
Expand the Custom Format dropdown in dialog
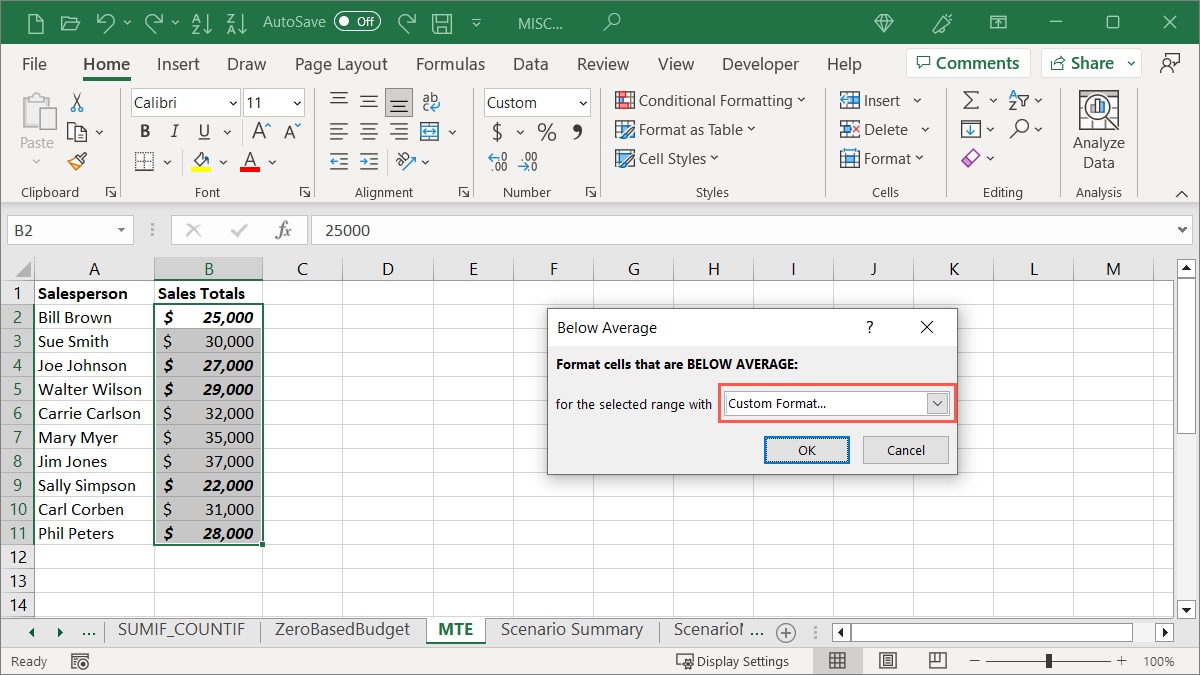937,403
